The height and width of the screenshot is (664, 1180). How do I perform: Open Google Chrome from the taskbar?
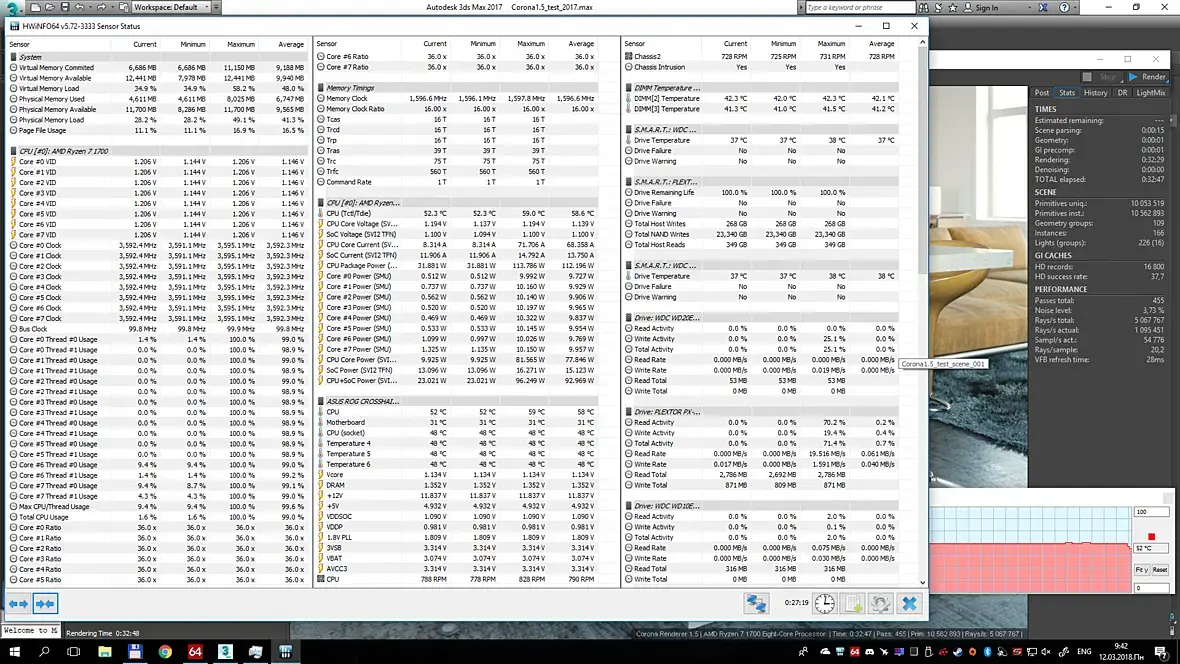(165, 651)
